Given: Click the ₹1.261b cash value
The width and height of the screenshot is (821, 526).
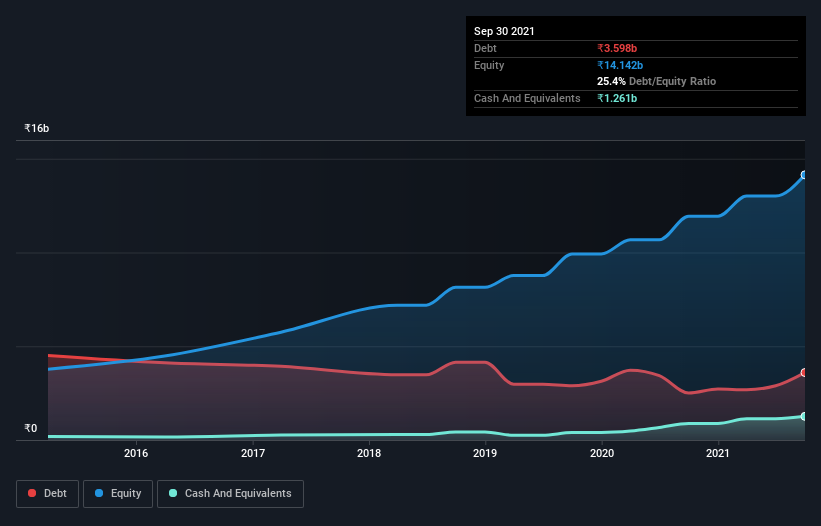Looking at the screenshot, I should coord(617,98).
